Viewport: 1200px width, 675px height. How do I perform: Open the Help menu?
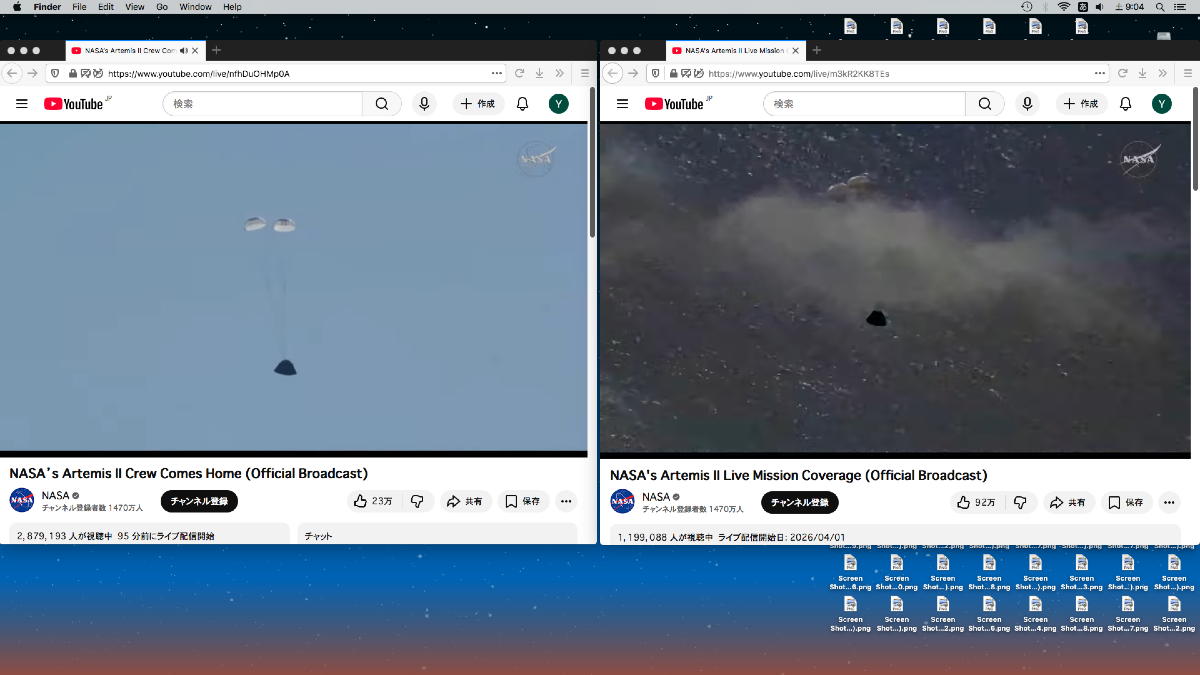[232, 7]
